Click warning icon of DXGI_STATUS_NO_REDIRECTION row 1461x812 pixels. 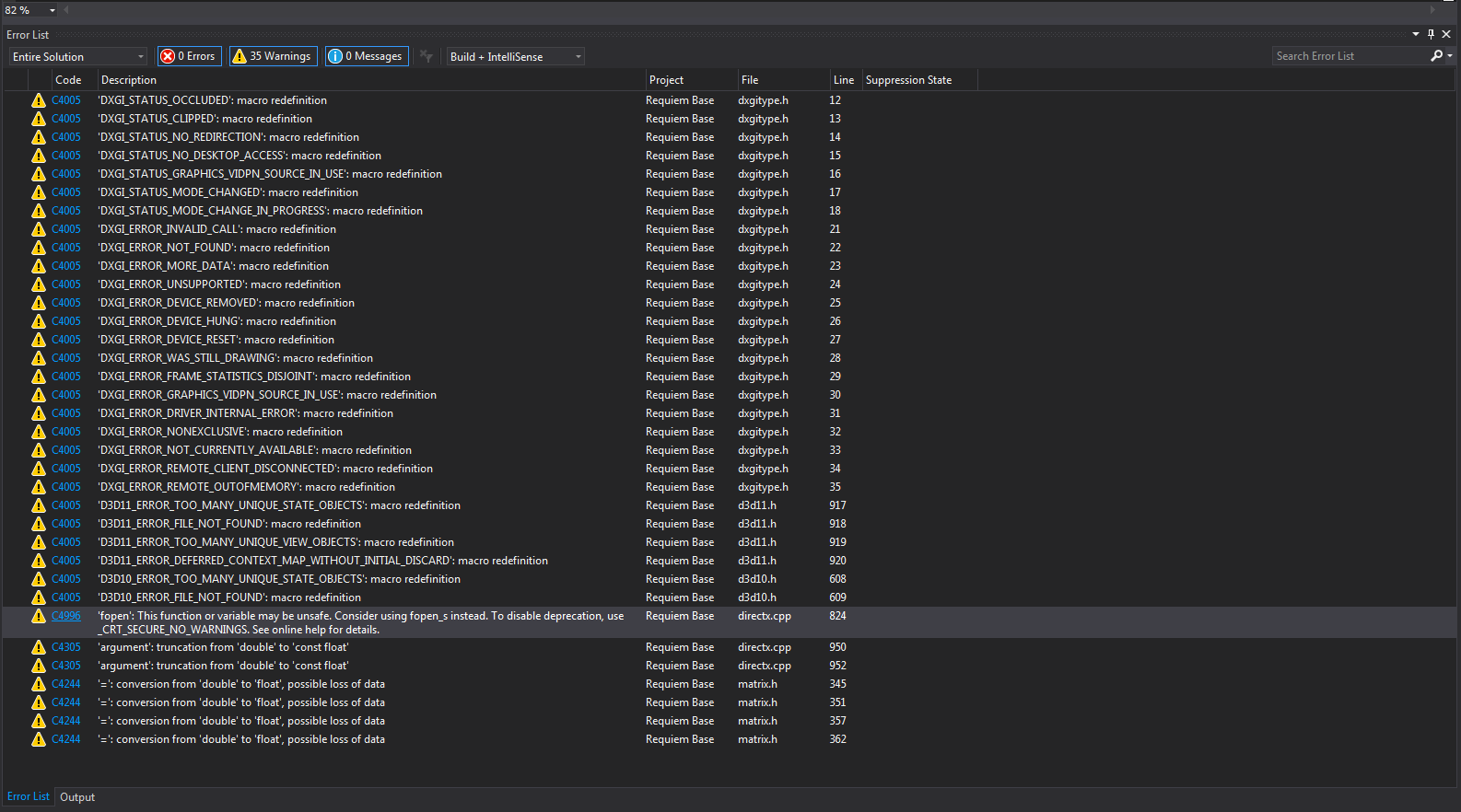point(39,137)
